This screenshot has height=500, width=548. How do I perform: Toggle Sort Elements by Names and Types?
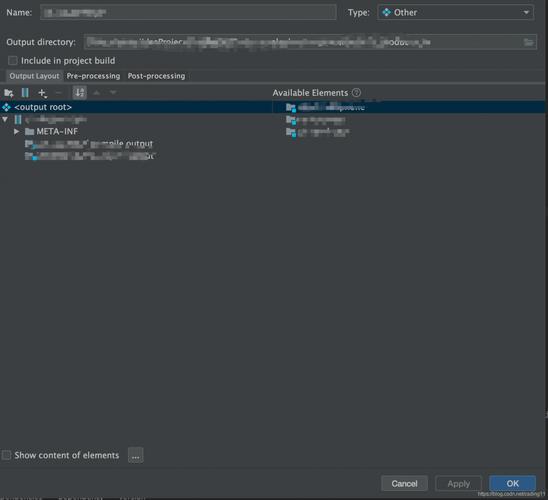point(79,93)
